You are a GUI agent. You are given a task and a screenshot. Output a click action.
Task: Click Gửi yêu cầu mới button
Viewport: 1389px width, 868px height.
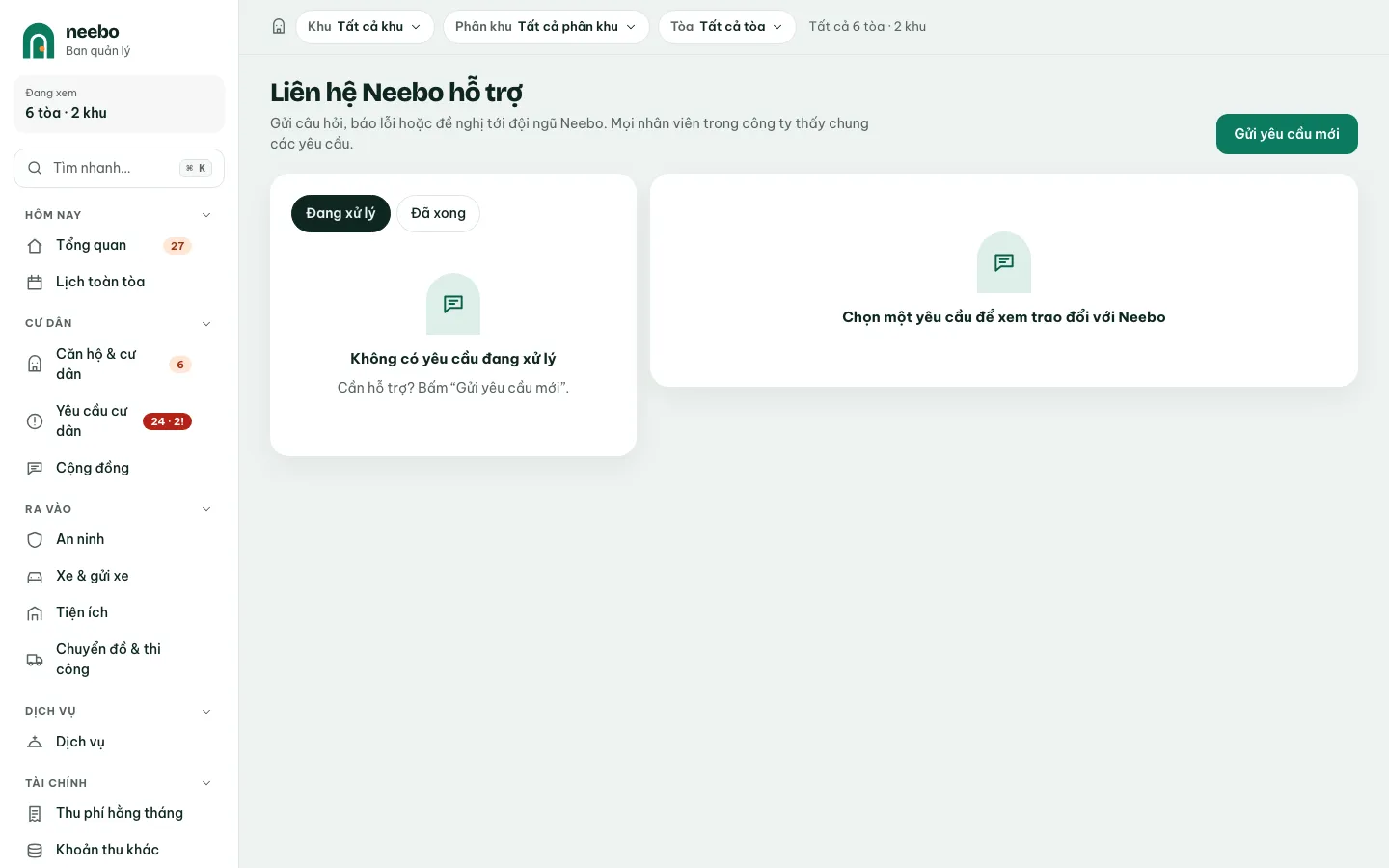coord(1287,134)
